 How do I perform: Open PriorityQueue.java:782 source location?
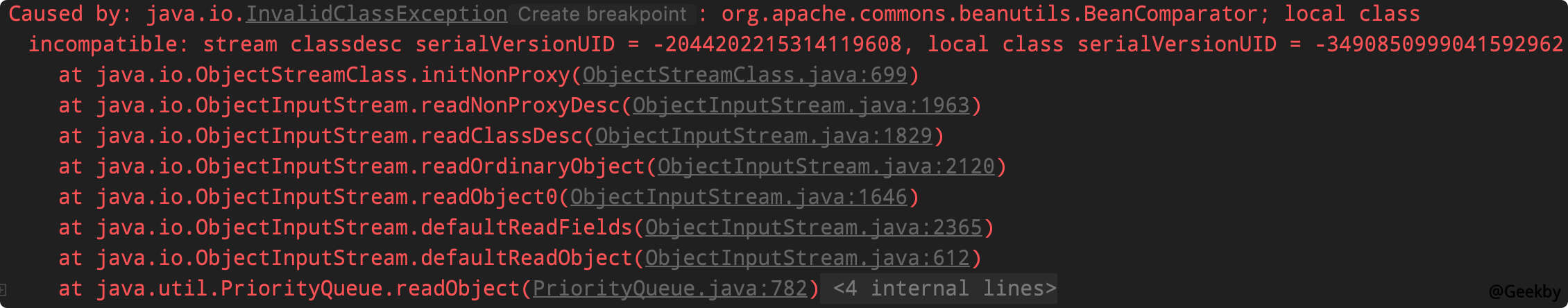(x=670, y=289)
